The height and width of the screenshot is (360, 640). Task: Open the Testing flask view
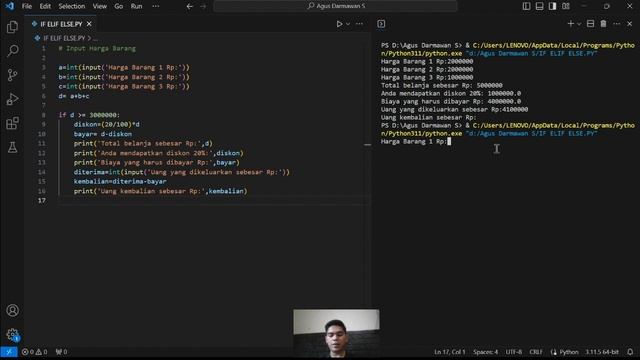(x=12, y=147)
